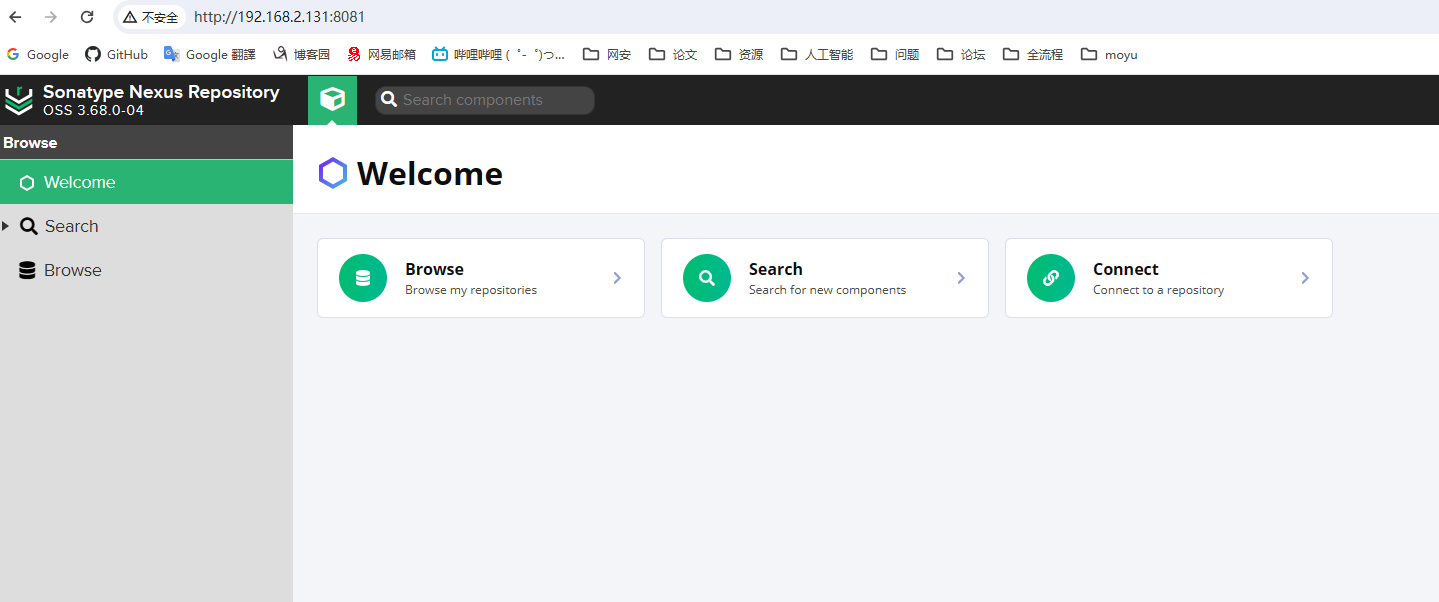Open the Google 翻譯 bookmark
Image resolution: width=1439 pixels, height=602 pixels.
pos(211,55)
